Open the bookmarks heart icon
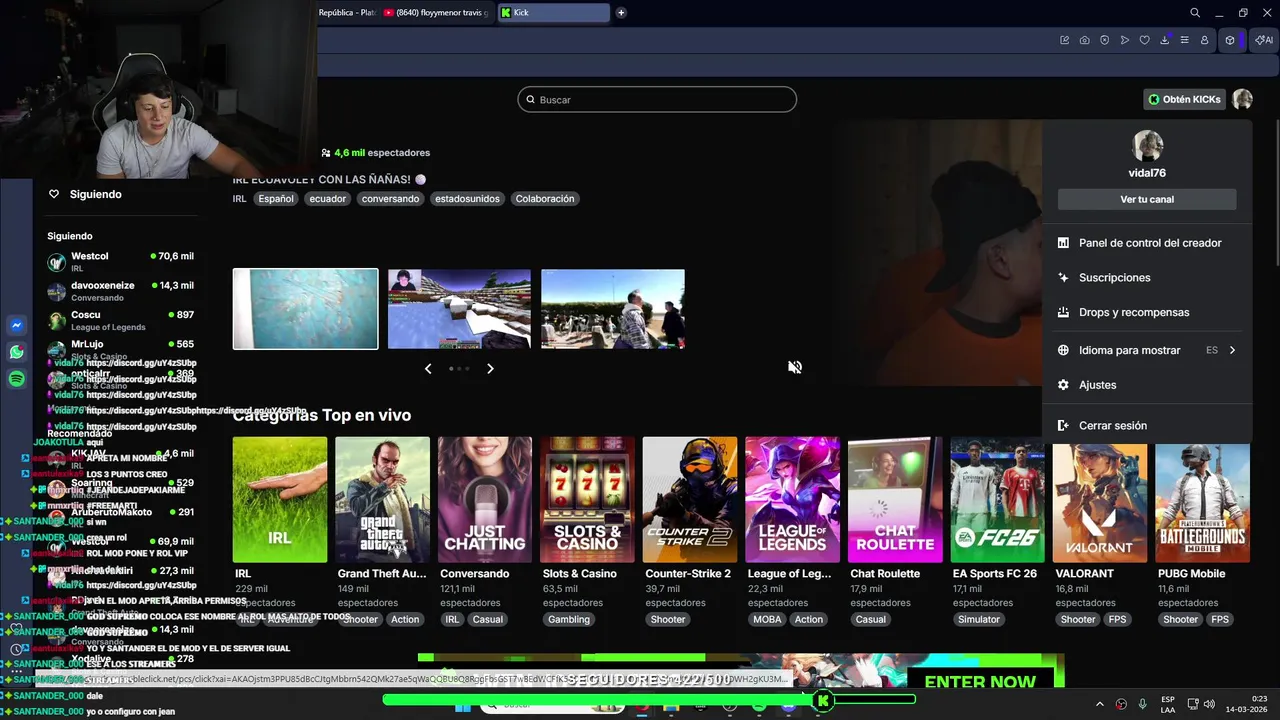This screenshot has width=1280, height=720. coord(1145,40)
